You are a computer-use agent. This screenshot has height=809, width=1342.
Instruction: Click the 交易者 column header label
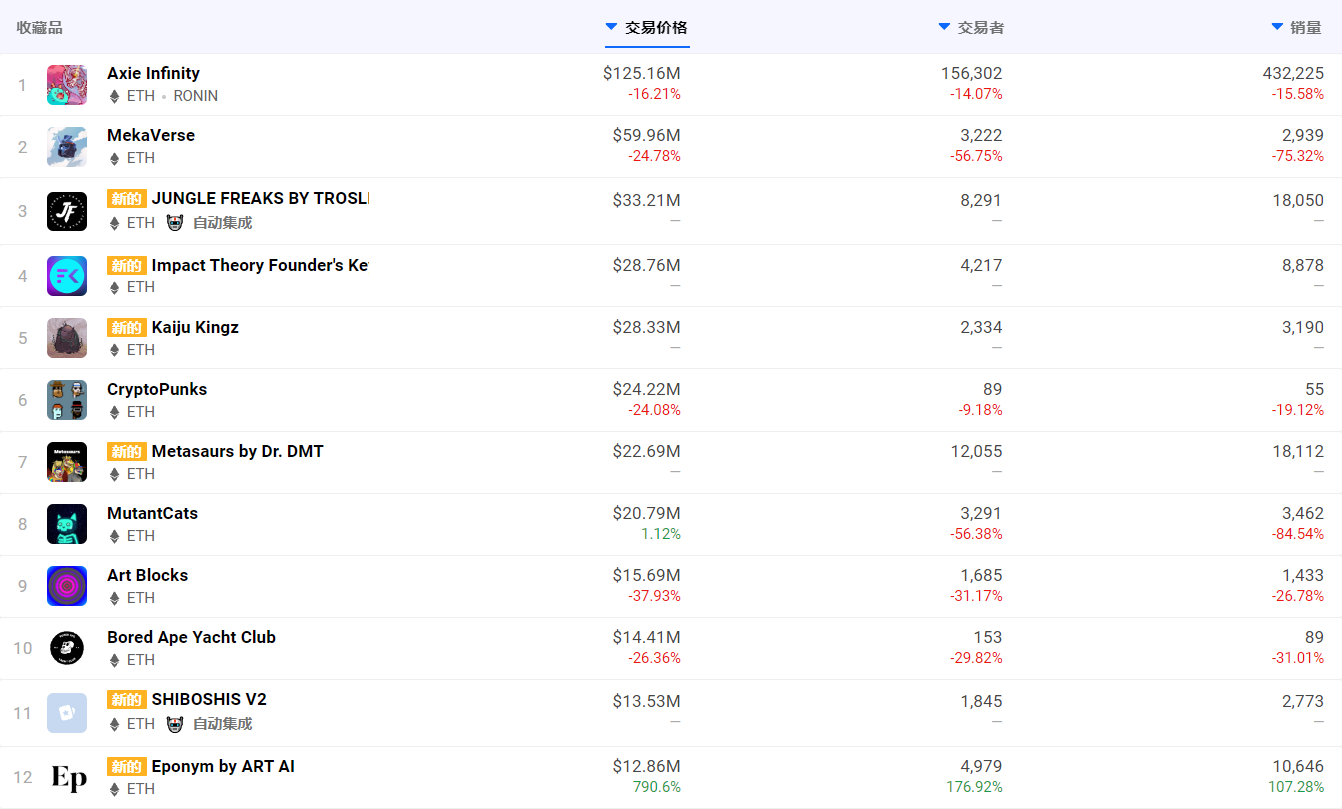coord(981,28)
